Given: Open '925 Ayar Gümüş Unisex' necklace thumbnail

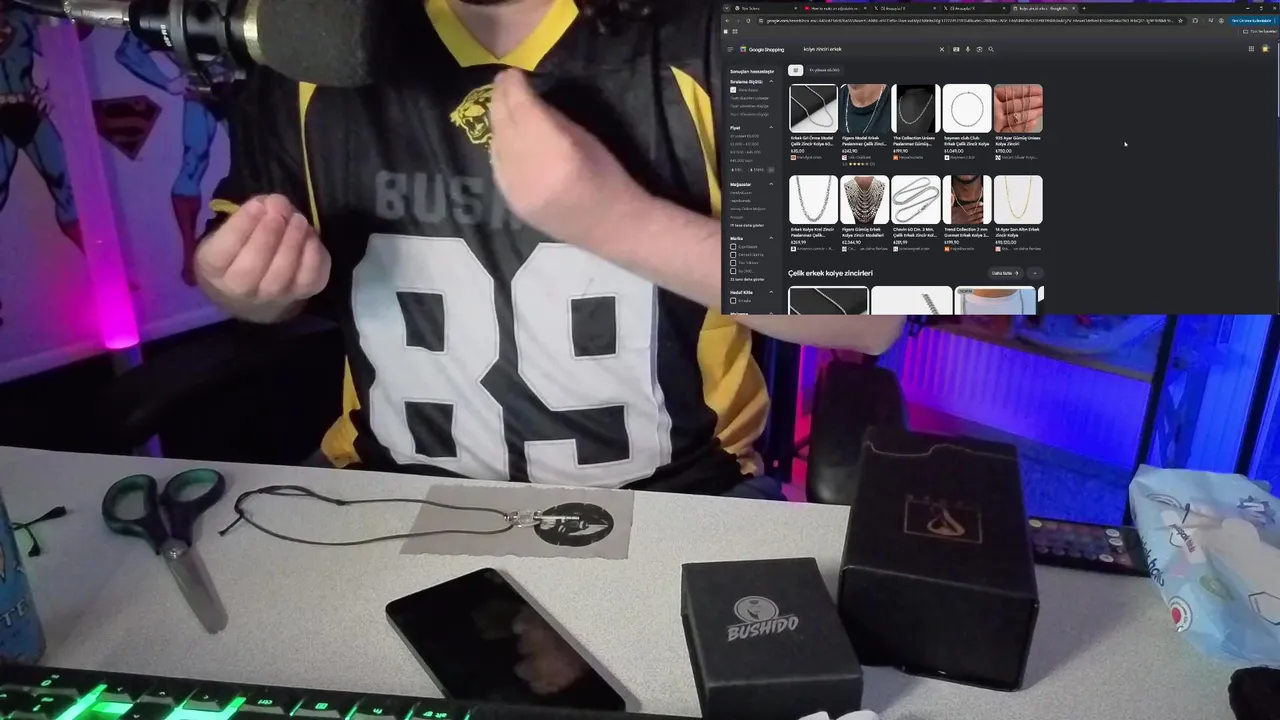Looking at the screenshot, I should tap(1018, 108).
